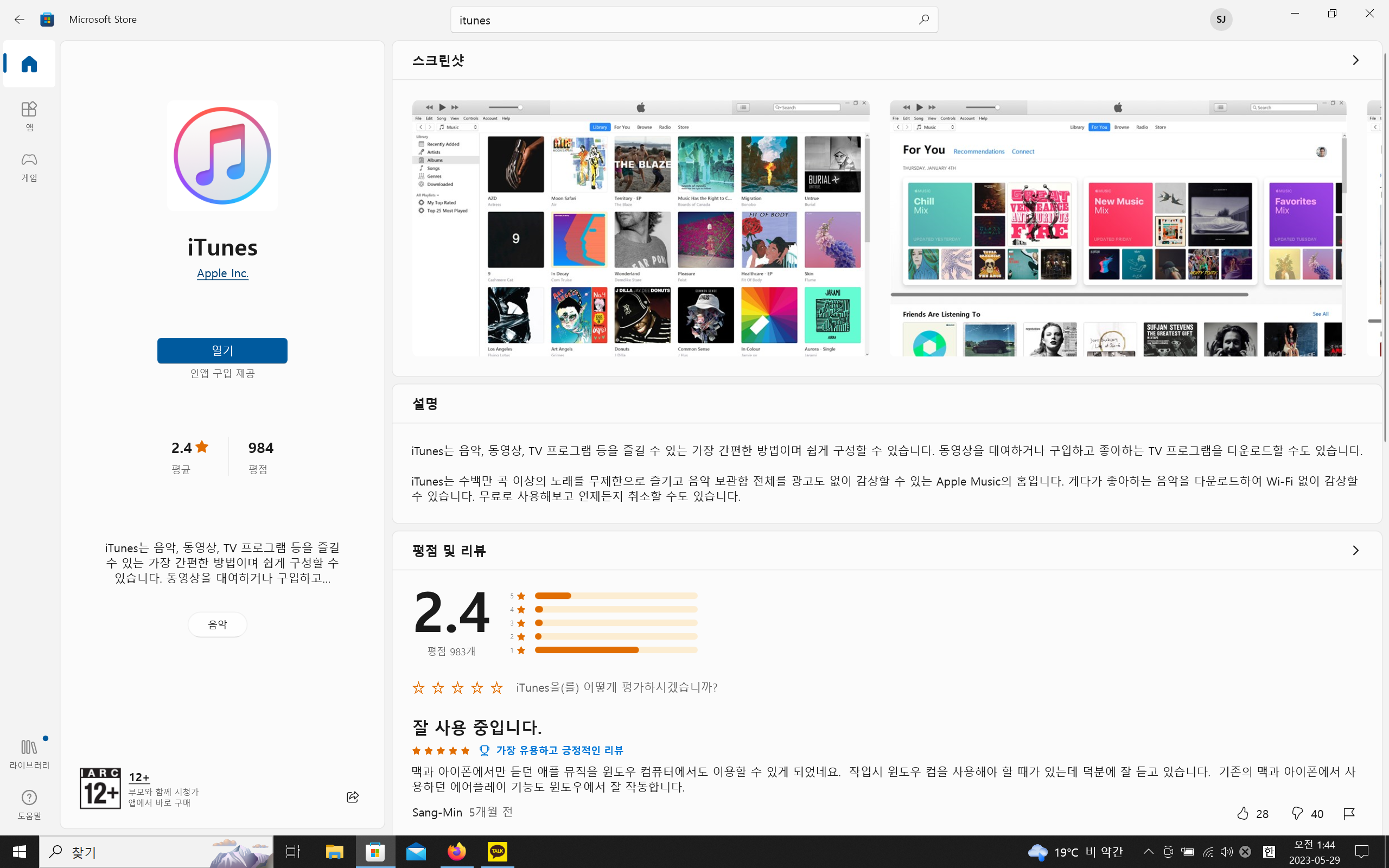Image resolution: width=1389 pixels, height=868 pixels.
Task: Open the SJ account profile menu
Action: pyautogui.click(x=1220, y=20)
